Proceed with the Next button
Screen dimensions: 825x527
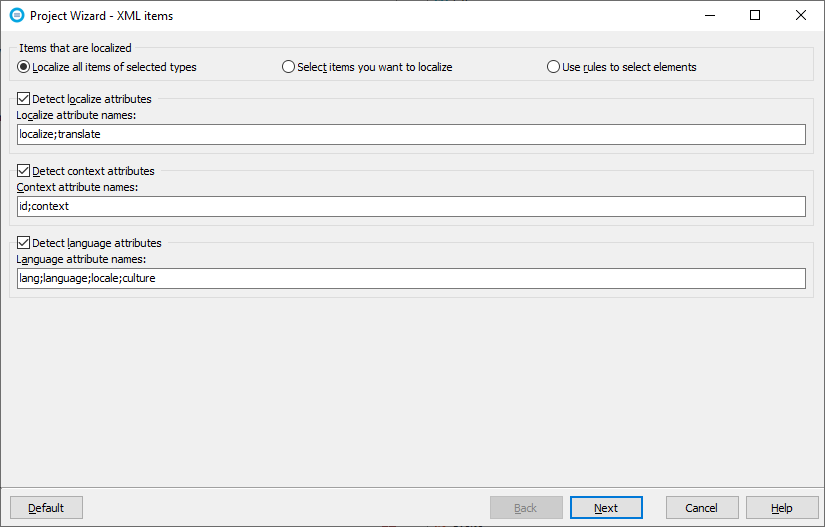click(x=606, y=508)
